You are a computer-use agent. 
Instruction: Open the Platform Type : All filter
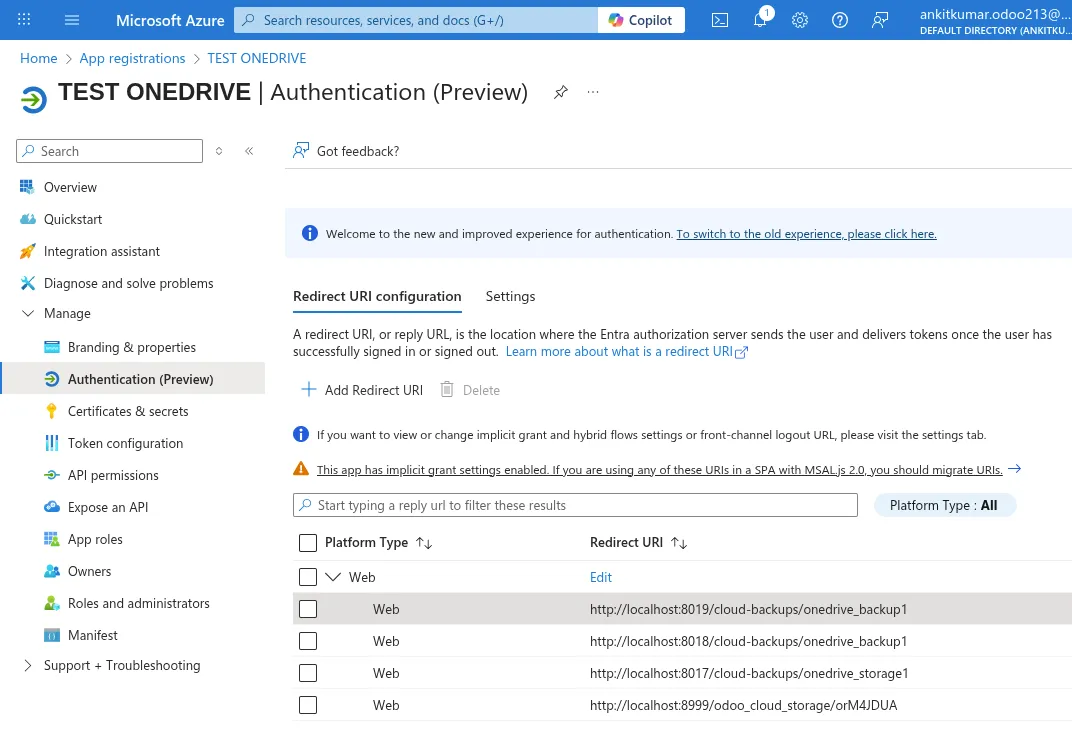point(944,505)
